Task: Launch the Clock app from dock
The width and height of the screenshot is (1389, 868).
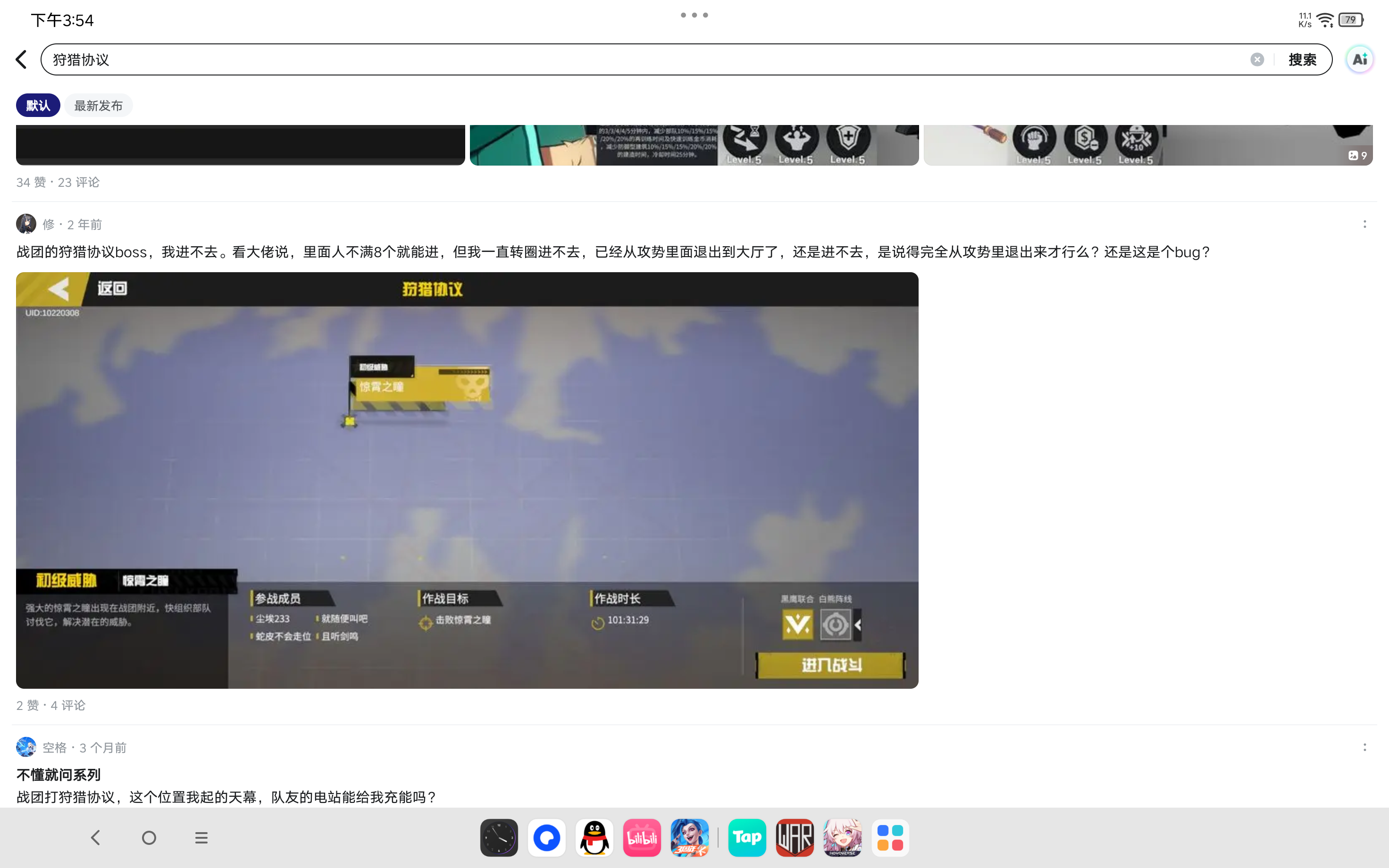Action: click(499, 838)
